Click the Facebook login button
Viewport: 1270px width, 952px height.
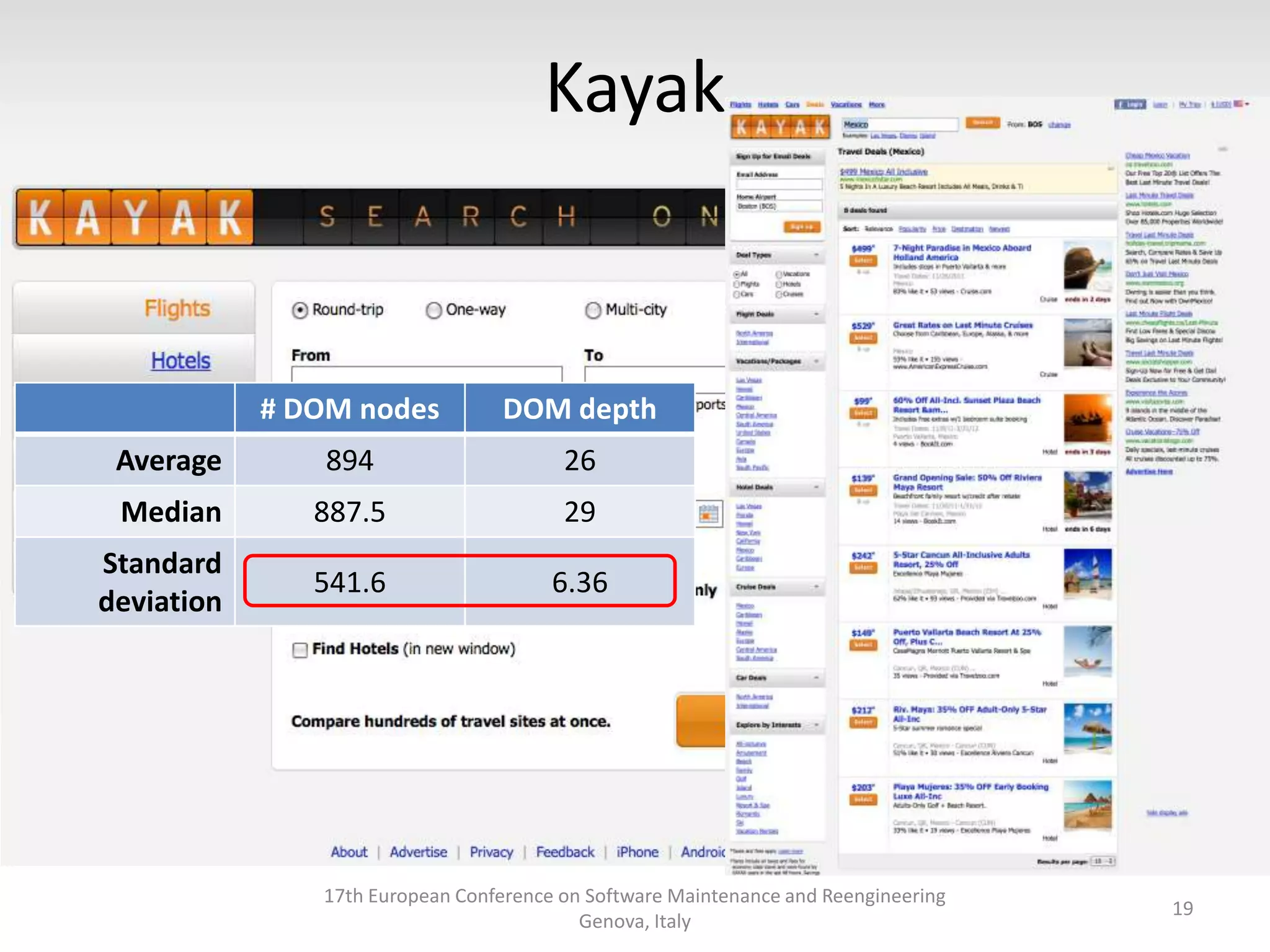pyautogui.click(x=1130, y=104)
